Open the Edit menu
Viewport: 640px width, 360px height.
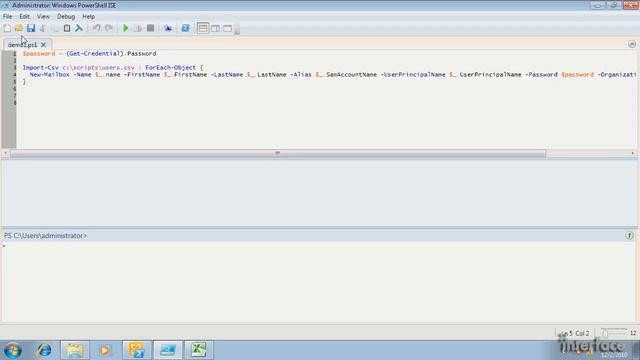pos(24,16)
